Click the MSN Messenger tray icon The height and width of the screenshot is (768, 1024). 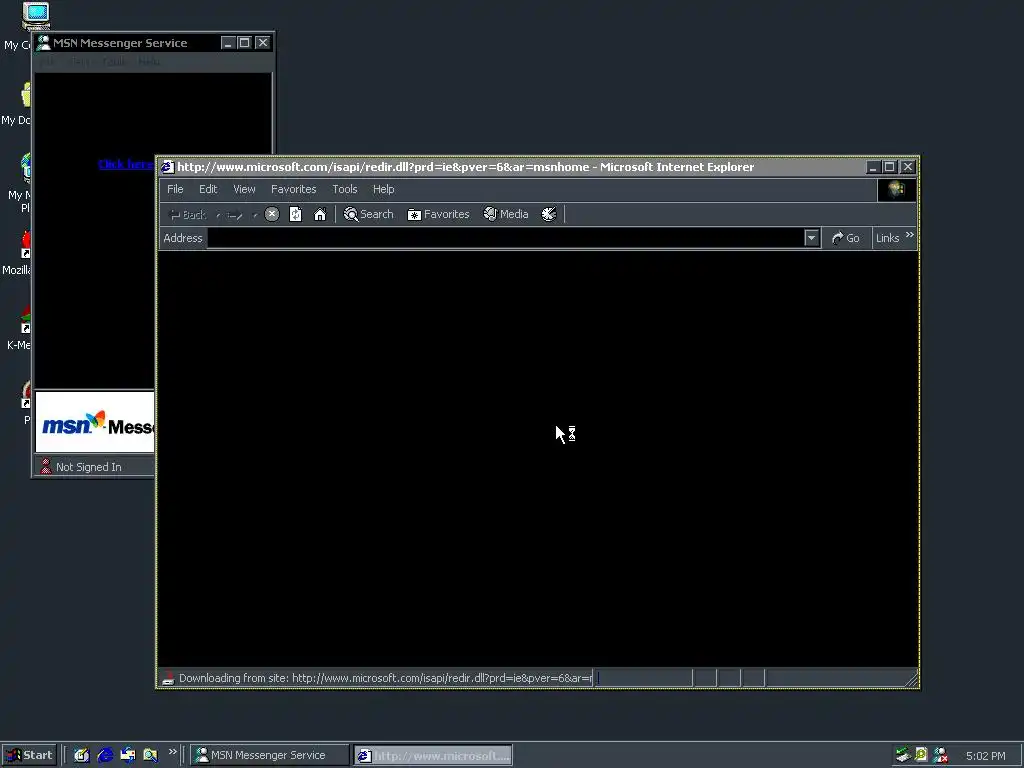940,755
